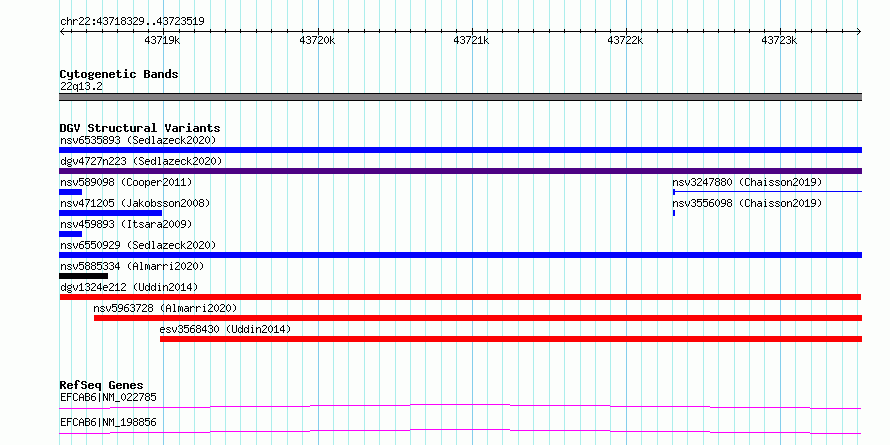Click the dgv4727n223 (Sedlazeck2020) label
This screenshot has height=445, width=890.
[x=141, y=161]
